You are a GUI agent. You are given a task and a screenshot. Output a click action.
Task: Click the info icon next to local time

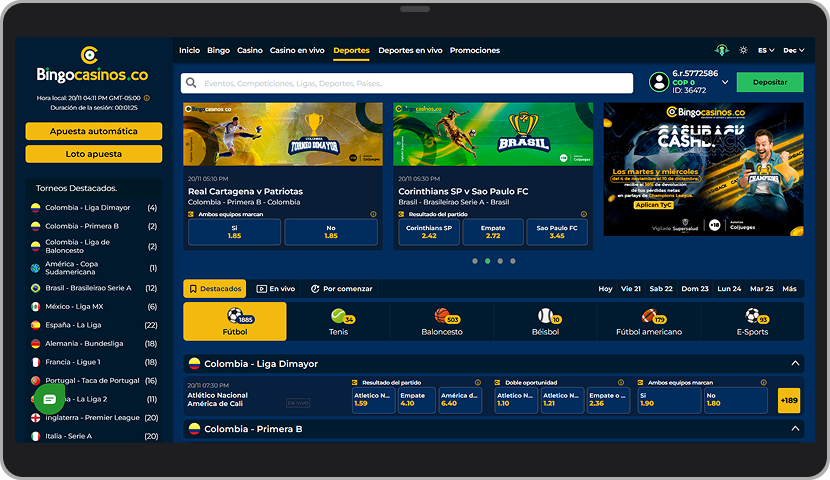point(147,98)
